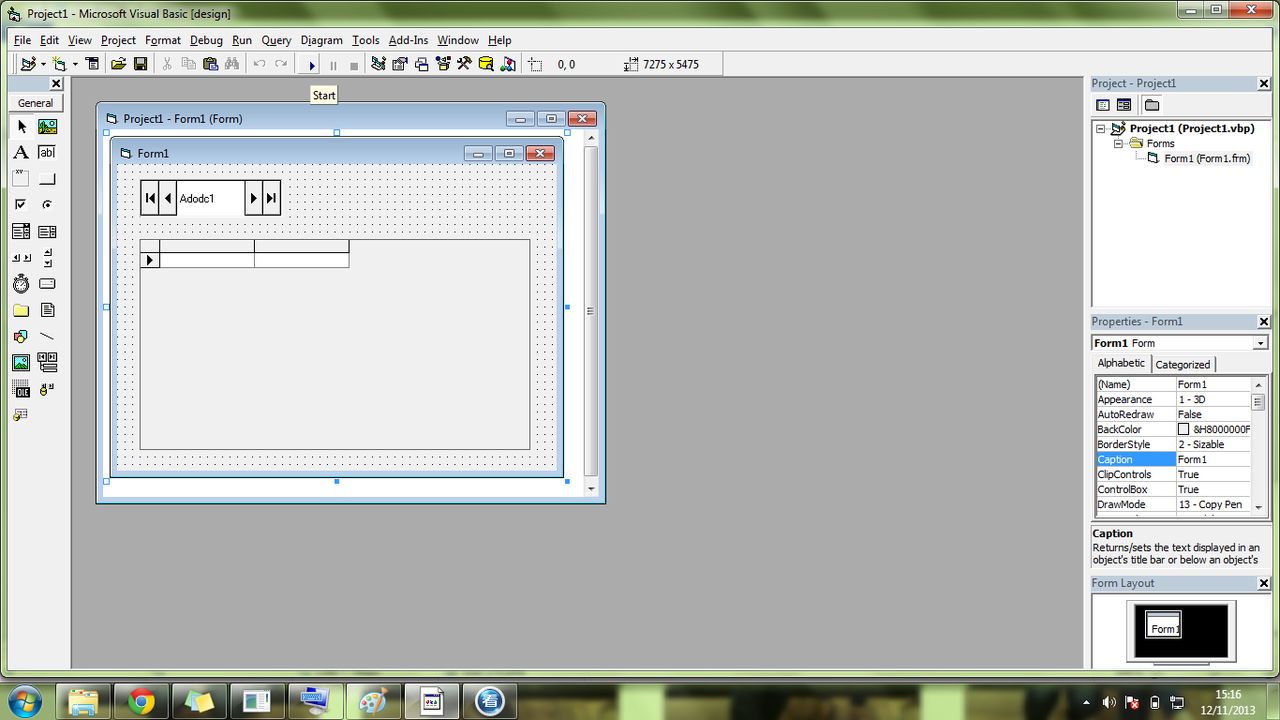Select the Timer control tool
Viewport: 1280px width, 720px height.
(21, 284)
